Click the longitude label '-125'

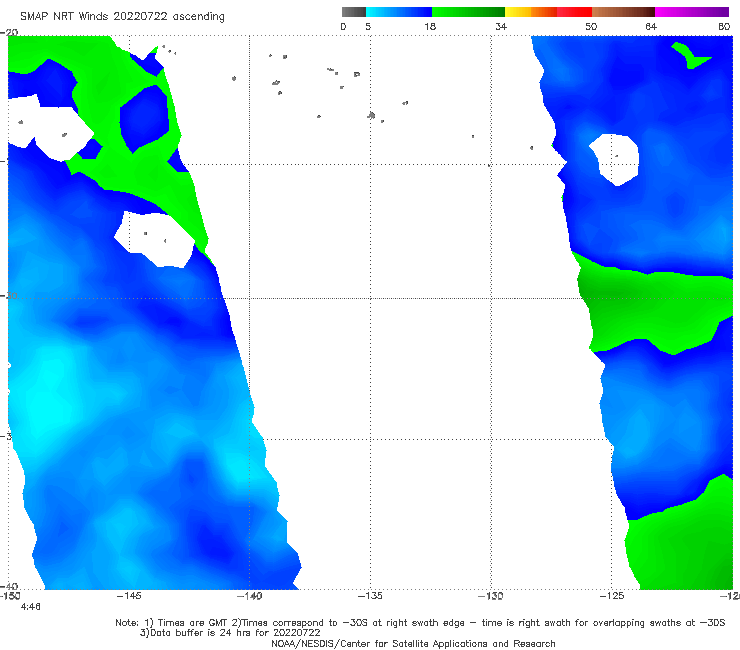click(612, 596)
